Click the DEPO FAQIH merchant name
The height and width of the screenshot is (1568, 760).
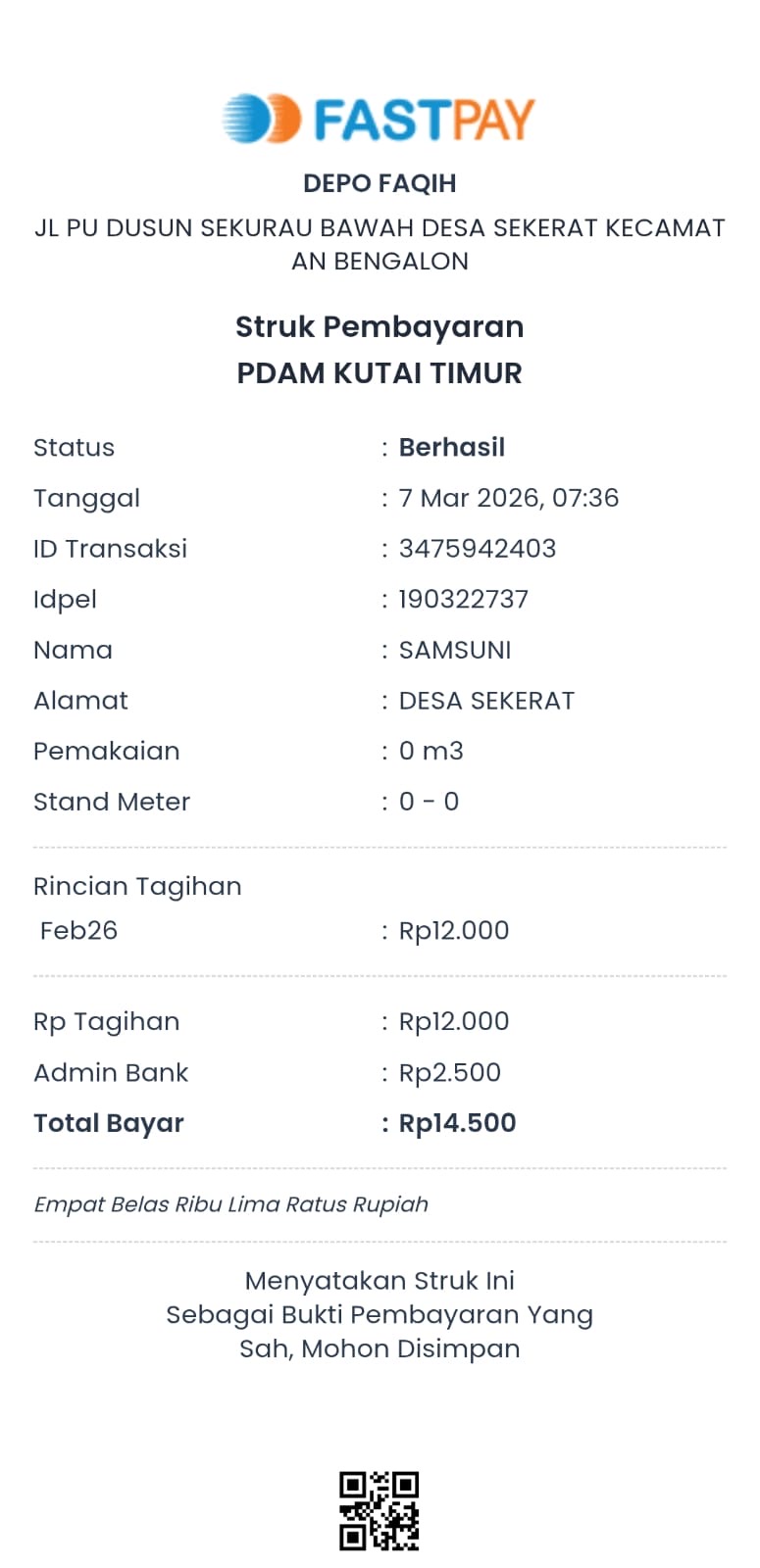(380, 183)
